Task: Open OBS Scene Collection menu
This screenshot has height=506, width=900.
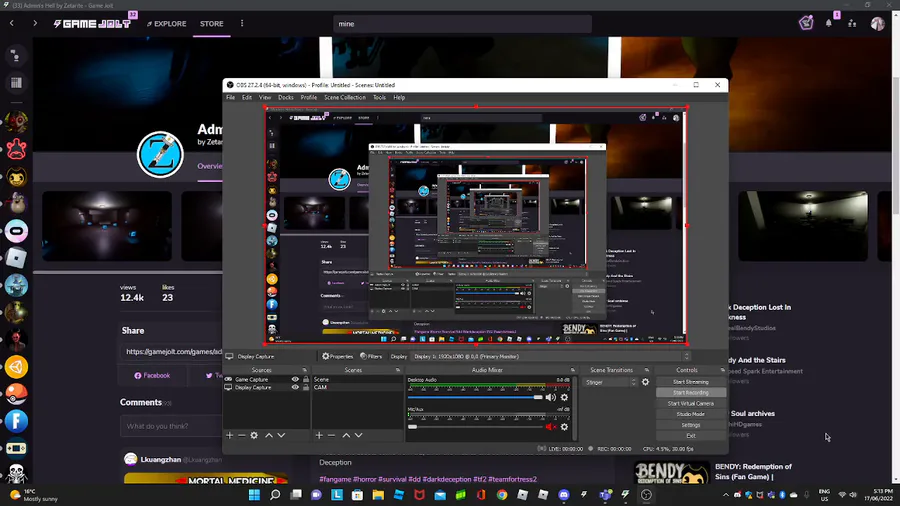Action: [345, 98]
